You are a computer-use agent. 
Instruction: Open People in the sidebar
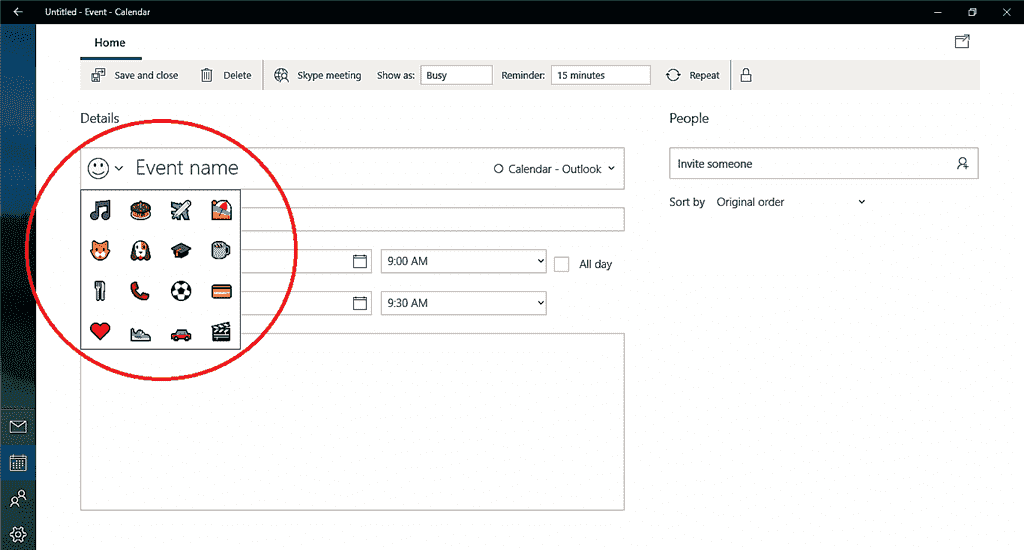tap(18, 499)
